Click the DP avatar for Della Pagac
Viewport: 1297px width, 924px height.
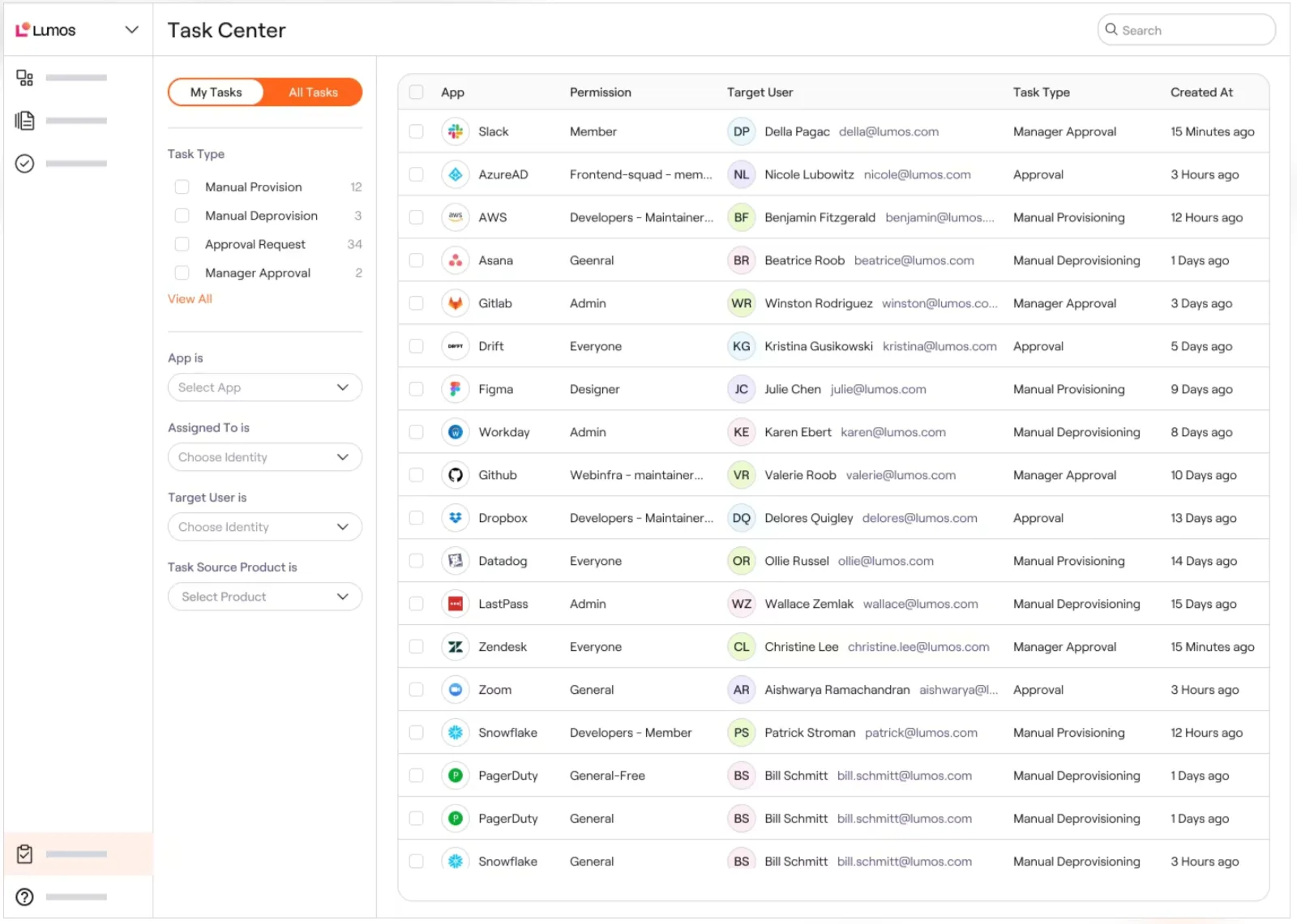click(x=742, y=131)
